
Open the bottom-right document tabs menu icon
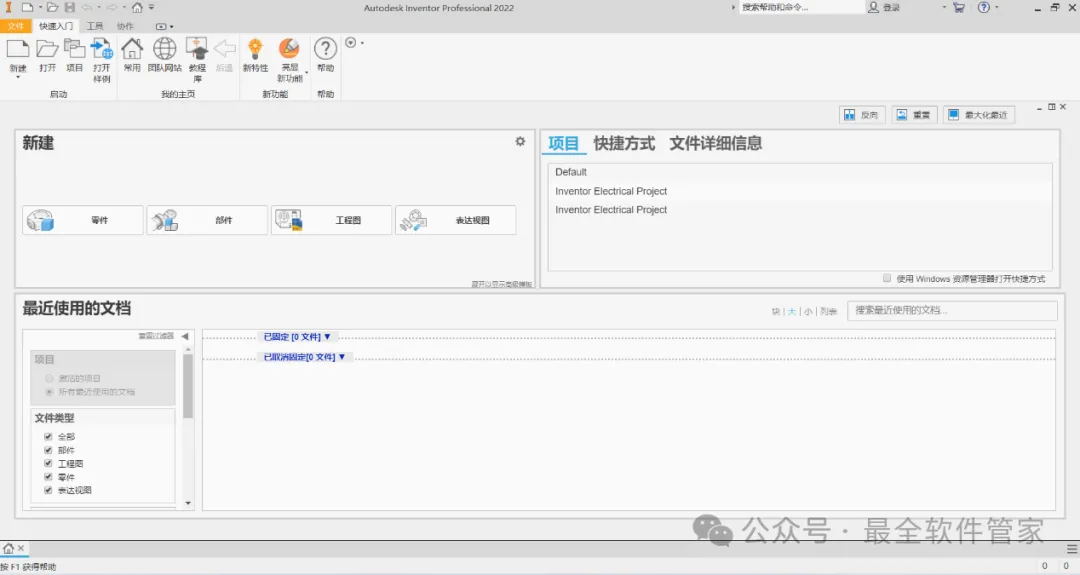[1072, 549]
